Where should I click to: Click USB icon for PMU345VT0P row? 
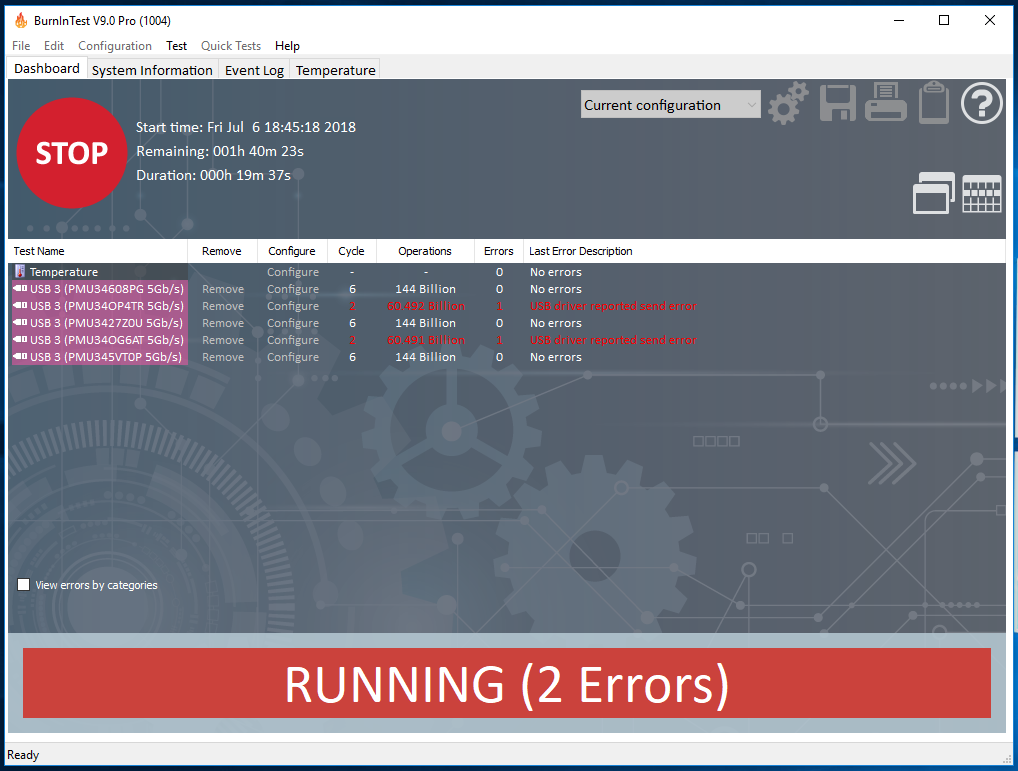click(x=20, y=356)
